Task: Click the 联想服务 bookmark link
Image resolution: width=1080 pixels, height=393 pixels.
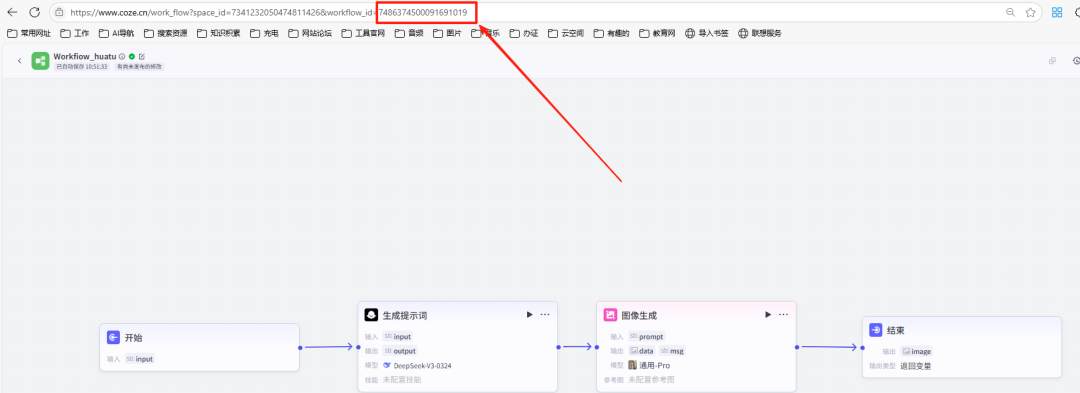Action: click(760, 33)
